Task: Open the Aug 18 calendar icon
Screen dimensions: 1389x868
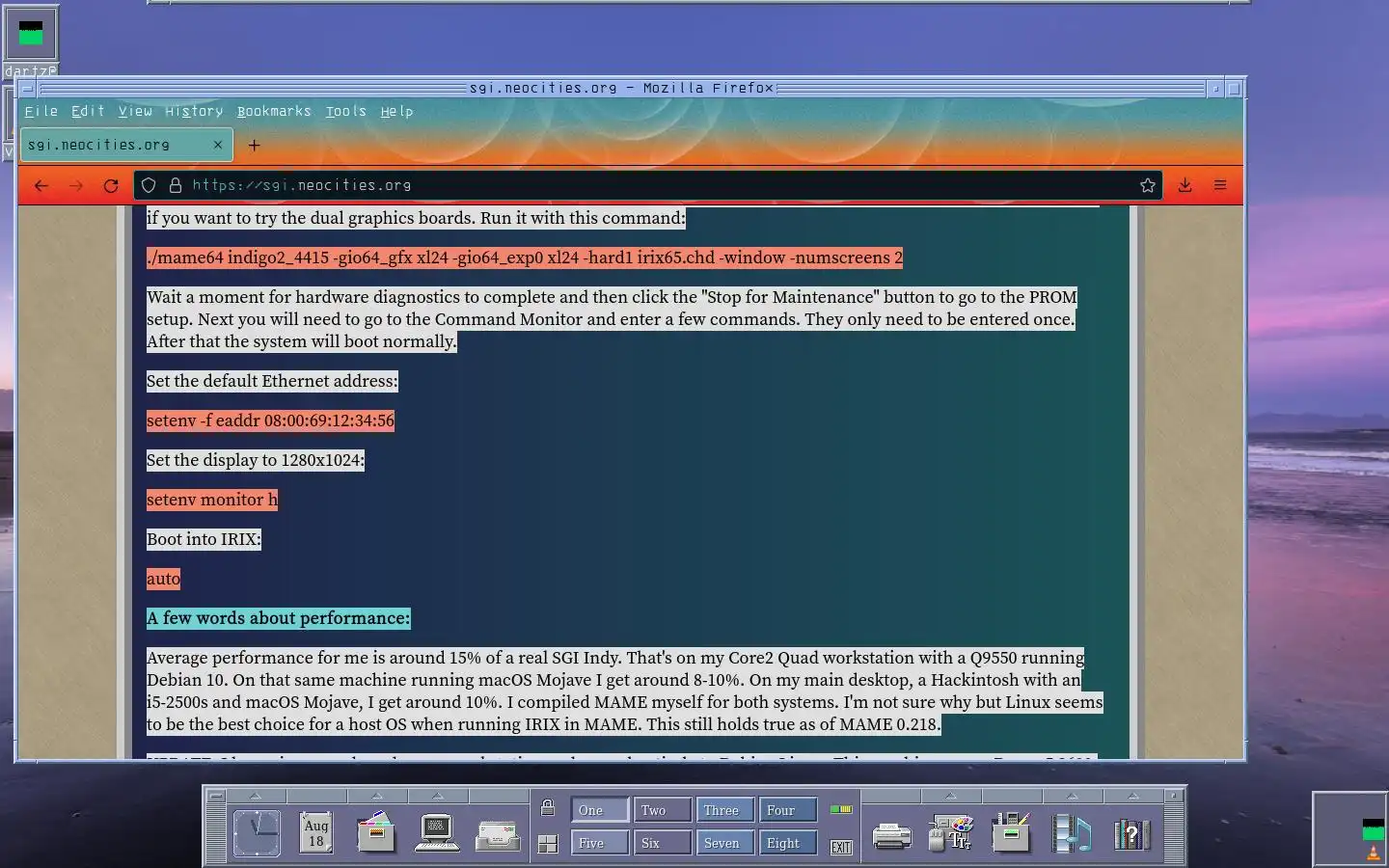Action: (x=316, y=833)
